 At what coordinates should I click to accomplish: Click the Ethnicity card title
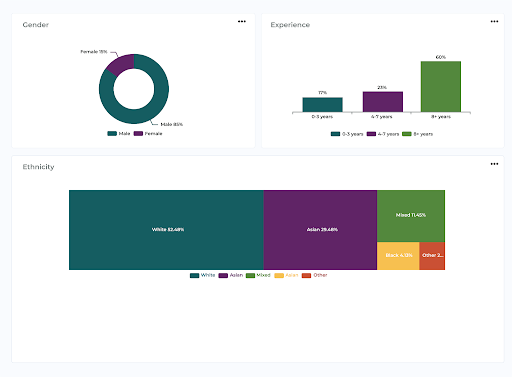click(38, 167)
